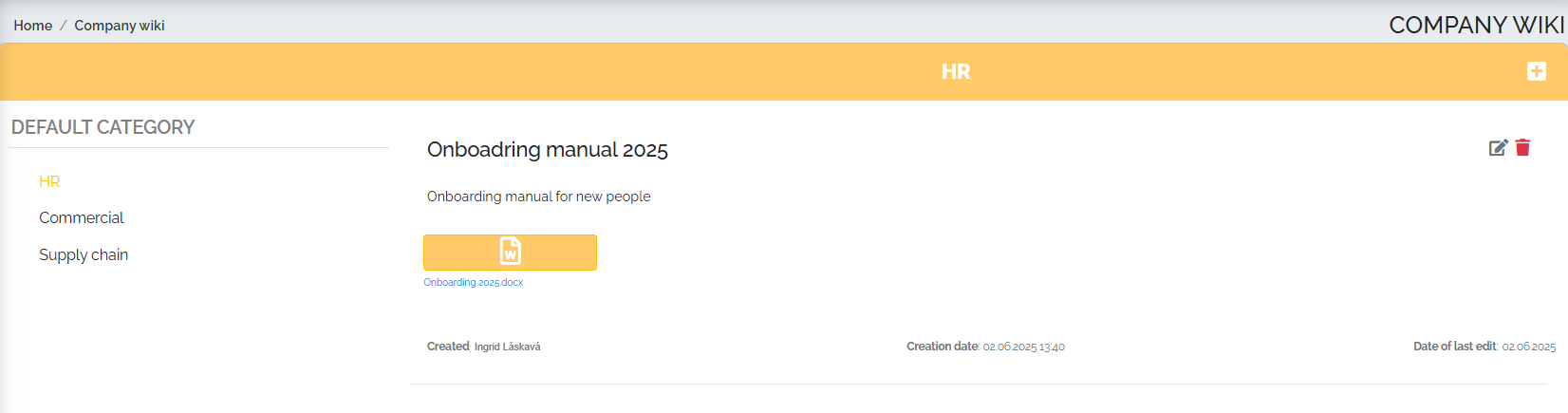Click the COMPANY WIKI page heading
Viewport: 1568px width, 413px height.
1477,25
